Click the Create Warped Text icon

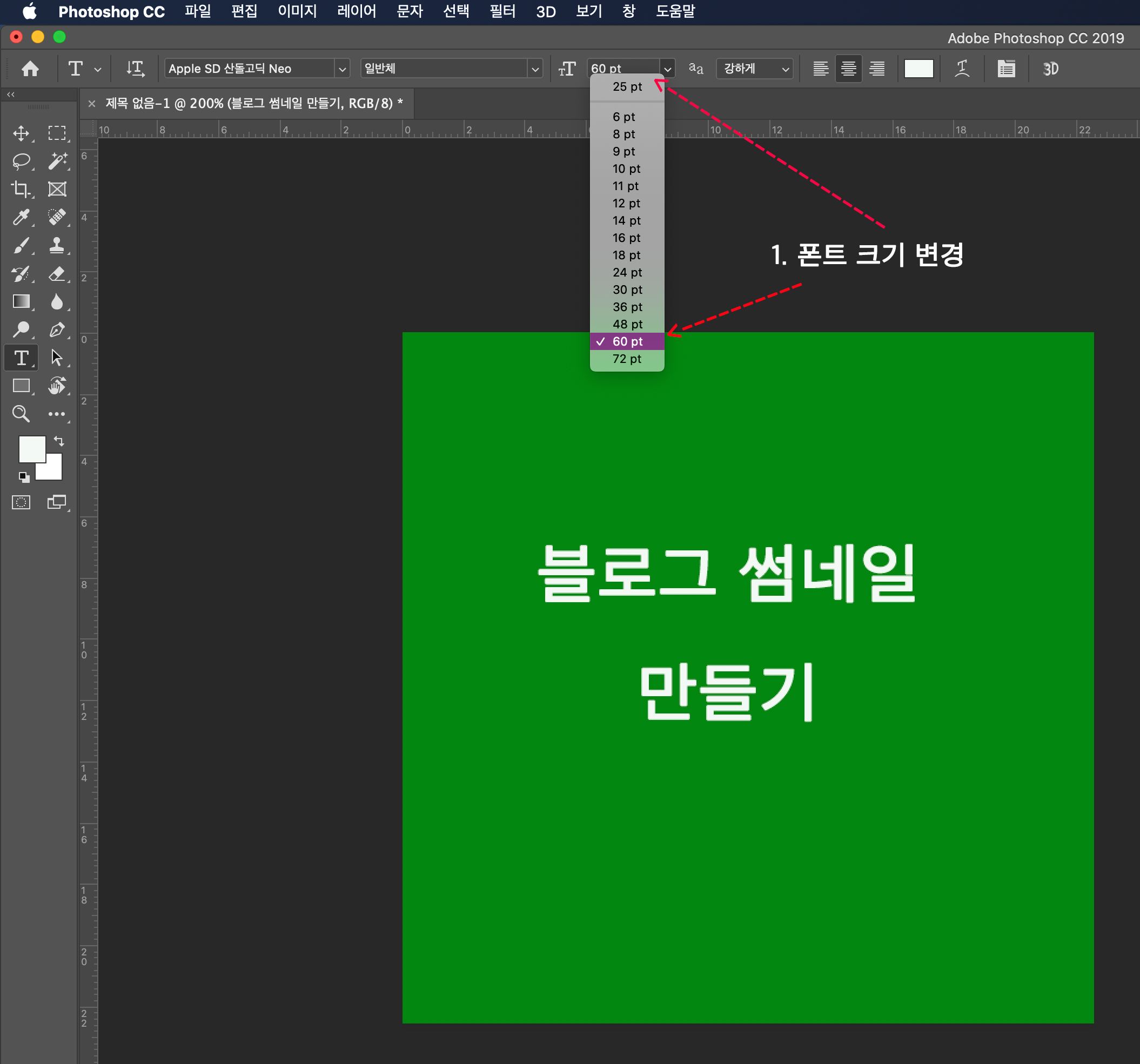pyautogui.click(x=962, y=69)
